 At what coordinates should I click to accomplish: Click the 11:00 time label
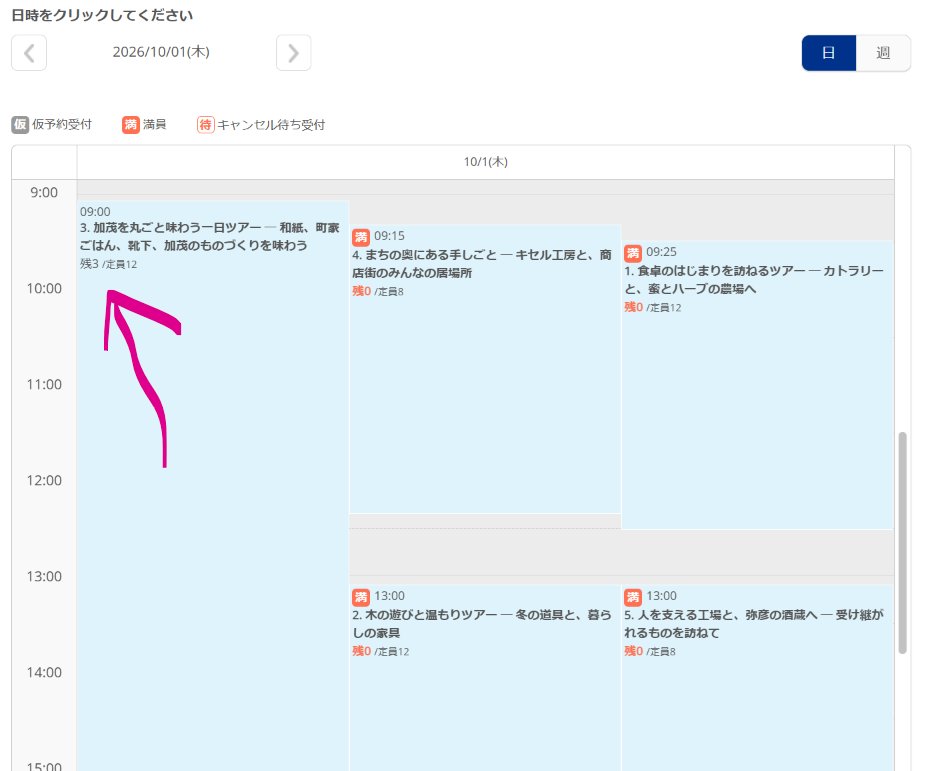tap(44, 385)
